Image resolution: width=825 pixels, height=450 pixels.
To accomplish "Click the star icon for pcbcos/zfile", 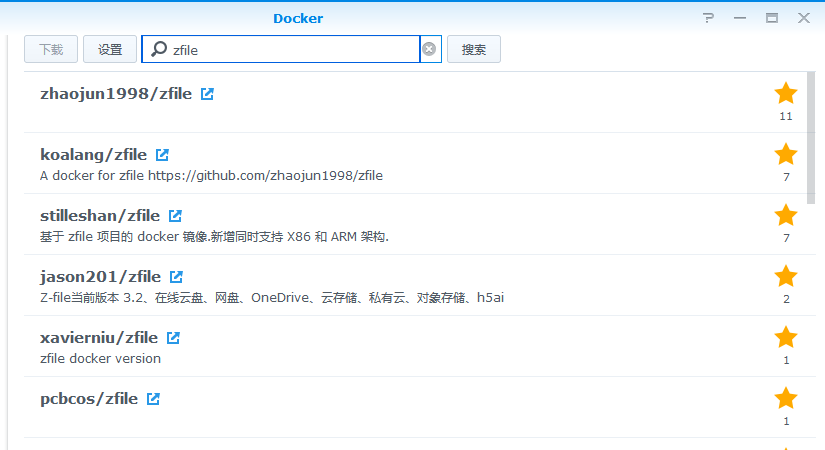I will [786, 398].
